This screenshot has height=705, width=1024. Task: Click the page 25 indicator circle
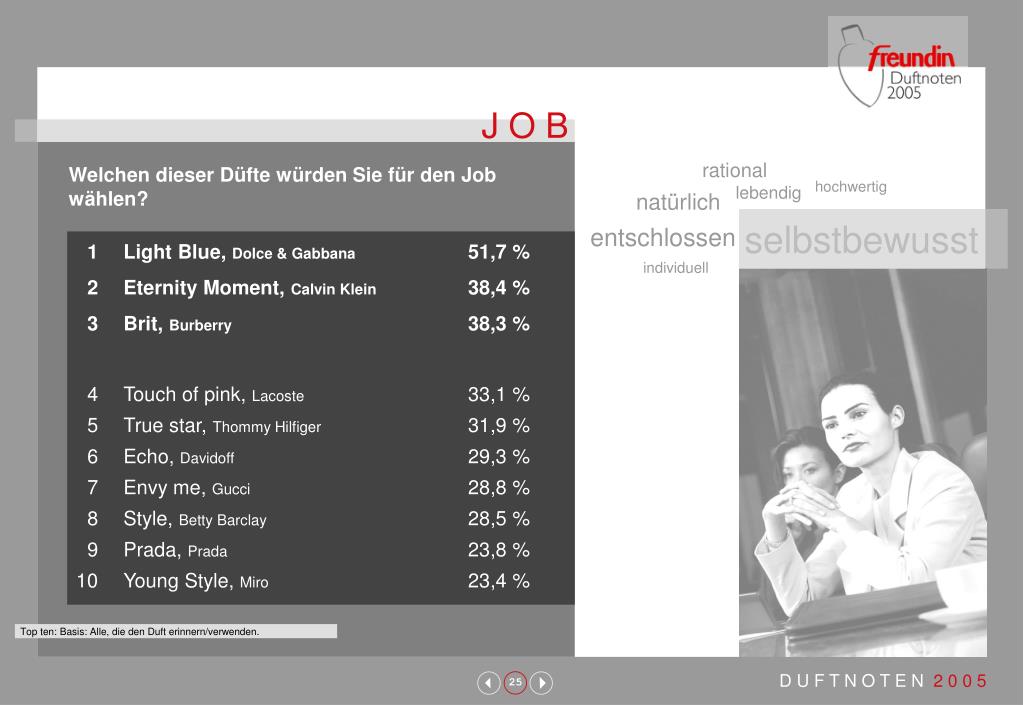click(x=515, y=682)
